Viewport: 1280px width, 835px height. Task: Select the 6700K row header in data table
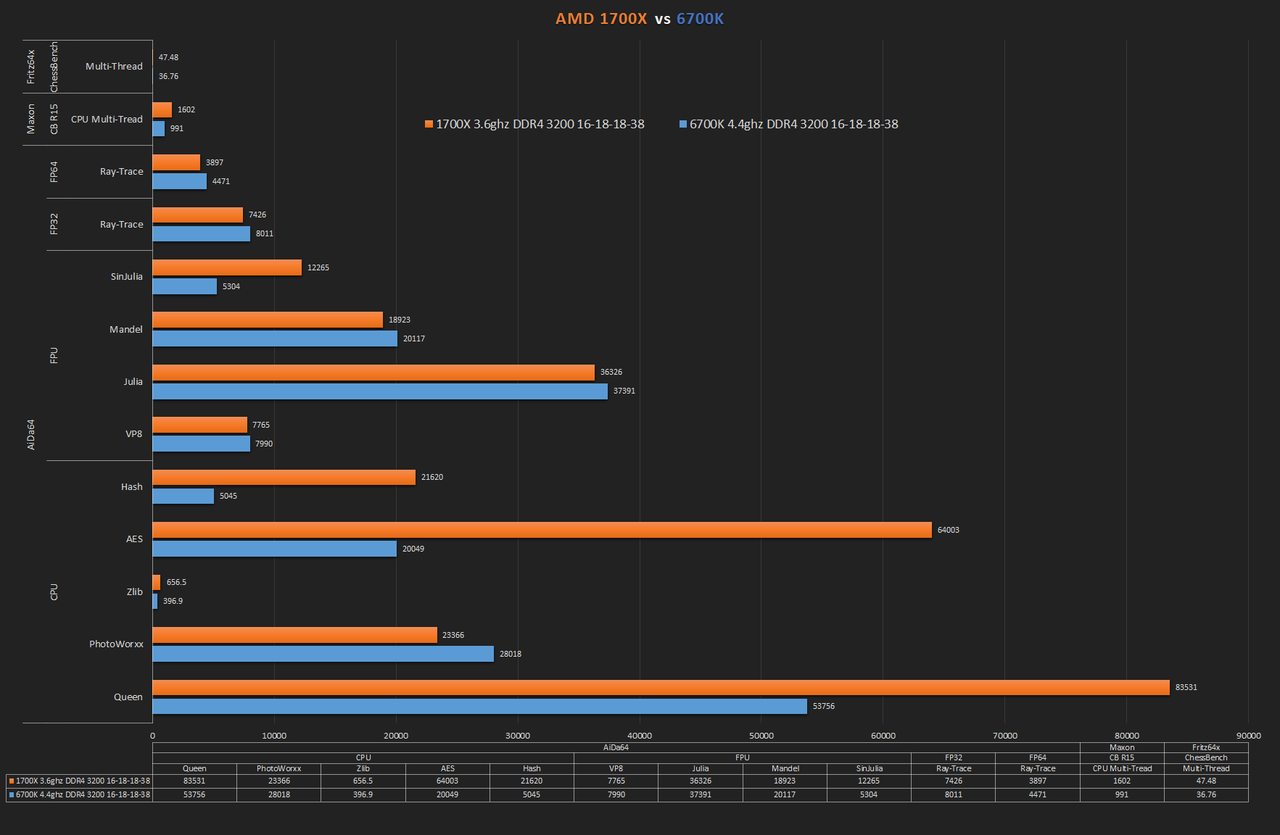coord(78,794)
